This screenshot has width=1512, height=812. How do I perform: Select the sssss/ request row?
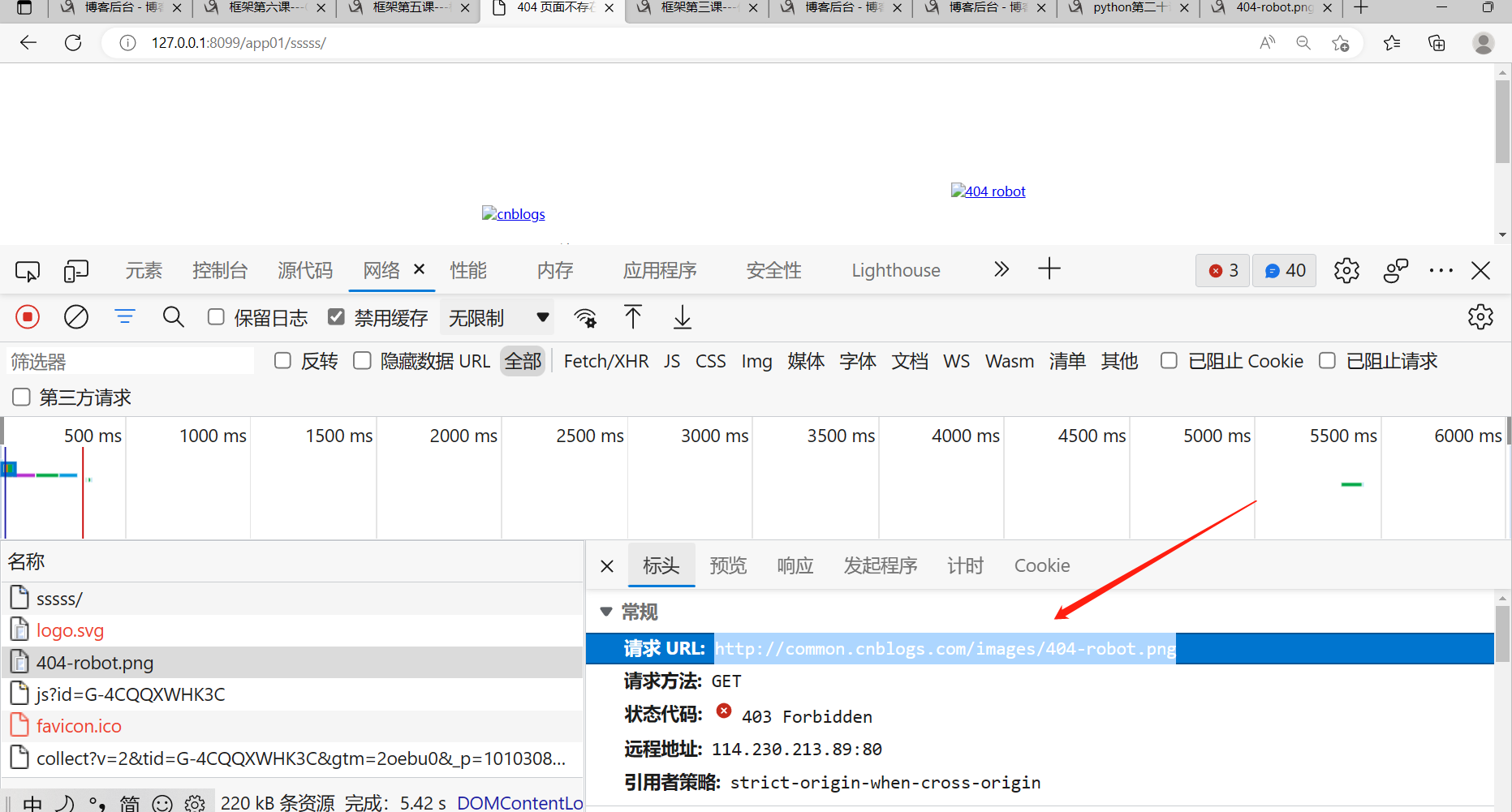coord(292,599)
